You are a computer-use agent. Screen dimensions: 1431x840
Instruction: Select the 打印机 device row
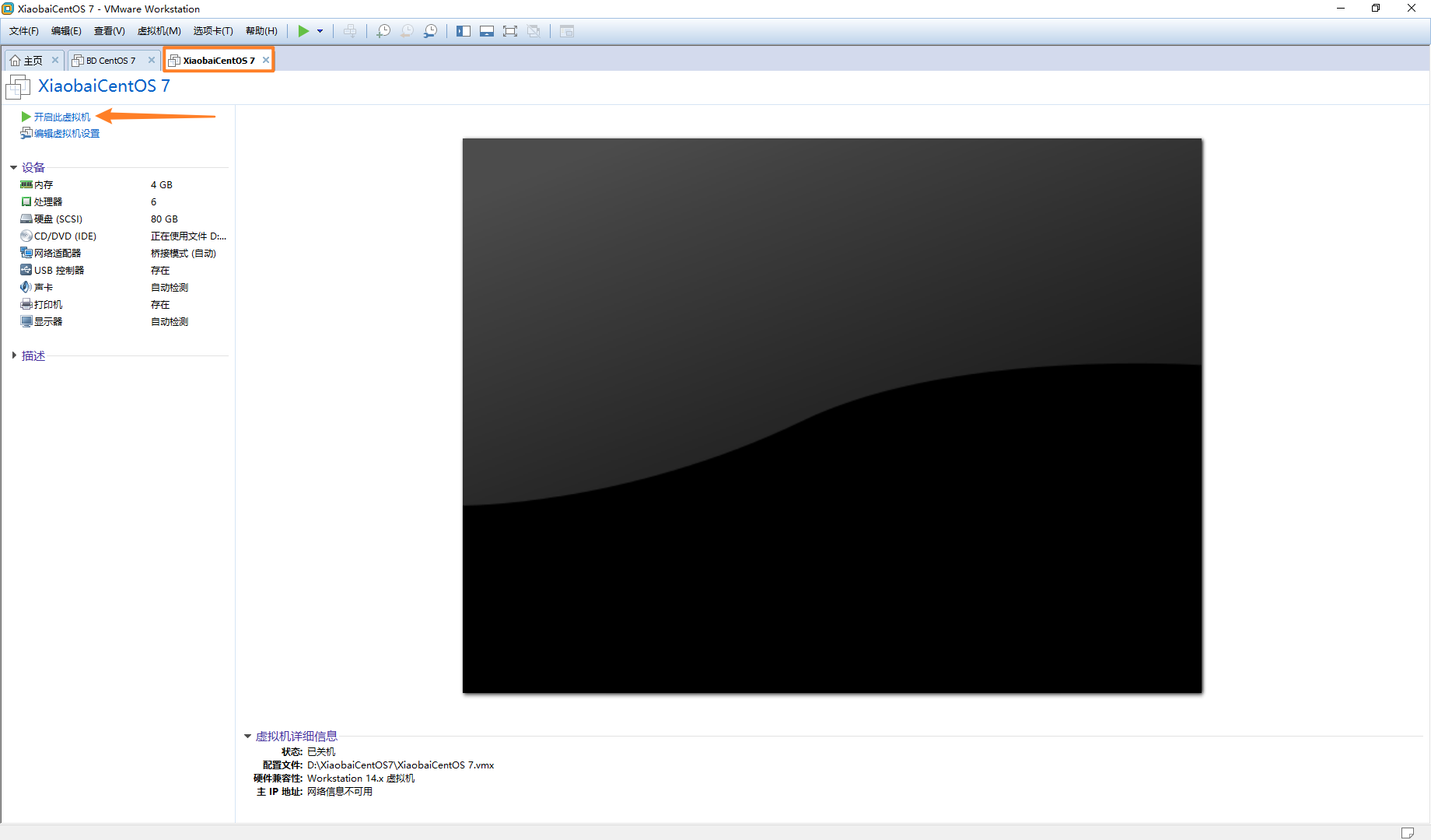pos(123,305)
